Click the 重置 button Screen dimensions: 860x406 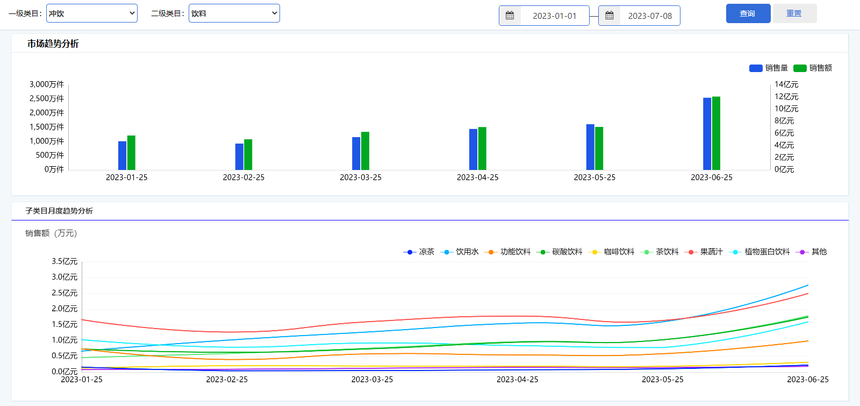(794, 14)
